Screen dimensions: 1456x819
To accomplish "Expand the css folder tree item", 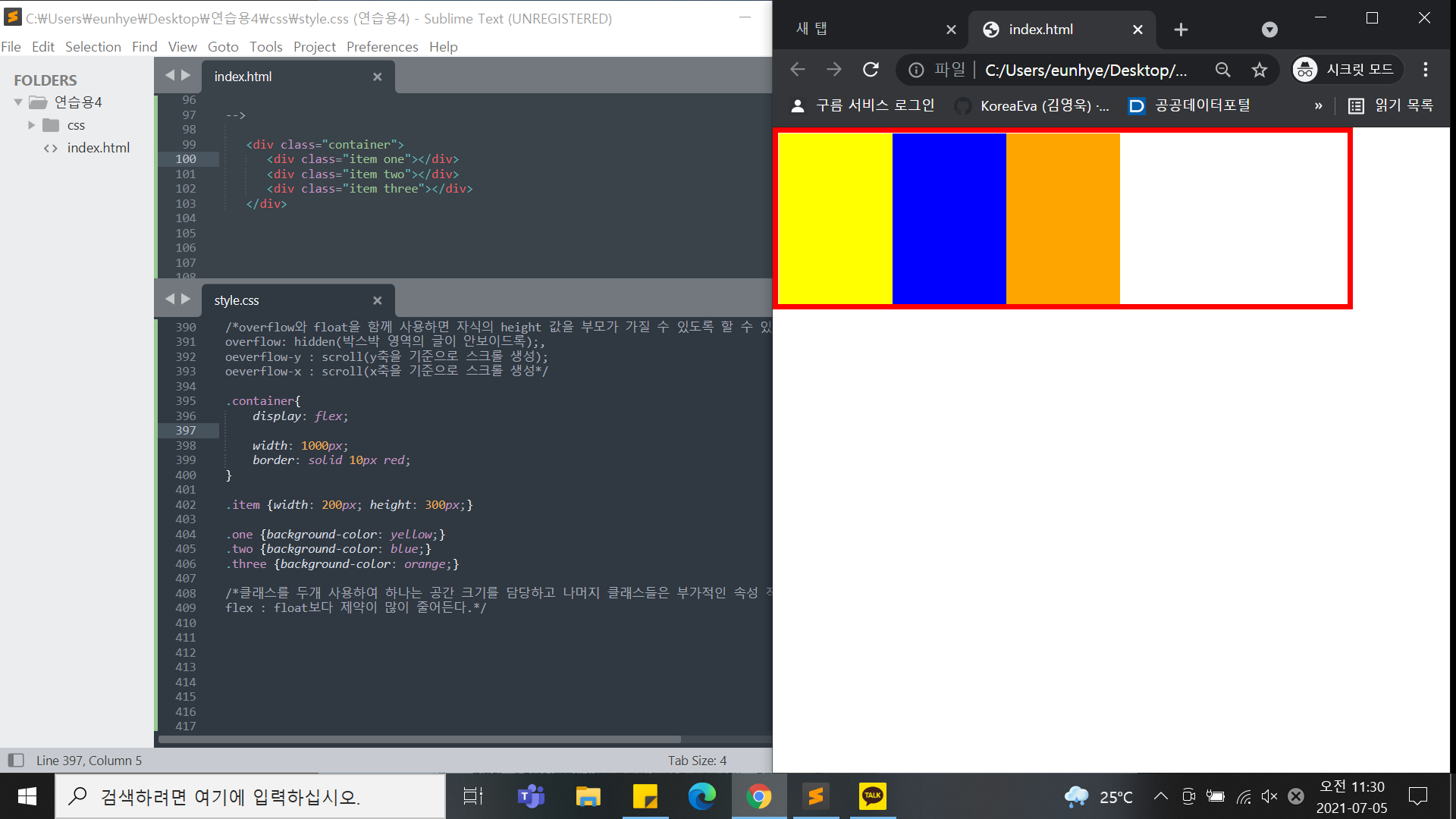I will pos(32,125).
